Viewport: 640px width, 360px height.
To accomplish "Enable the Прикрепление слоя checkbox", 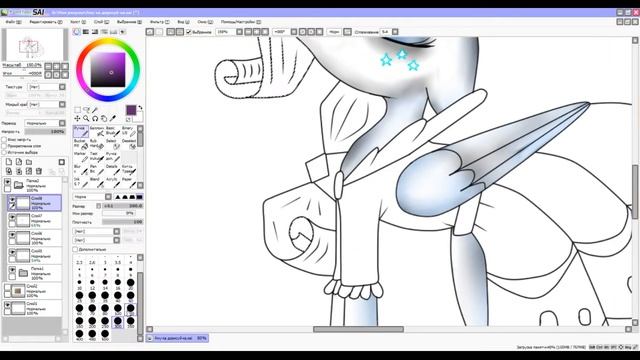I will (4, 146).
